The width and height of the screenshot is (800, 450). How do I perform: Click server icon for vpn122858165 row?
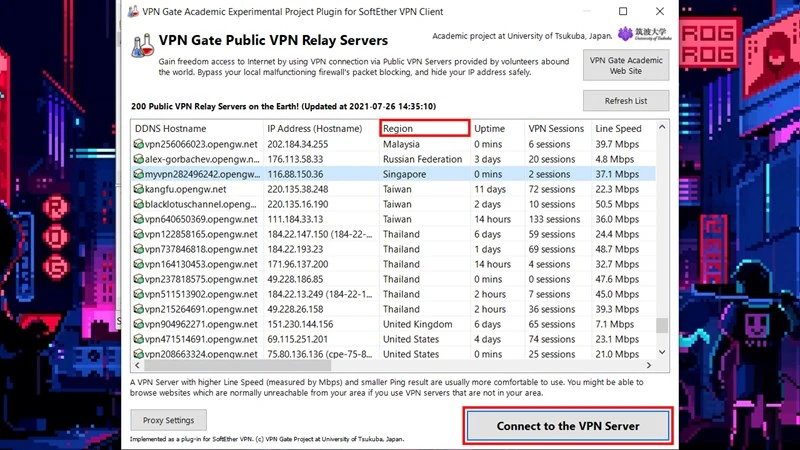pyautogui.click(x=138, y=234)
